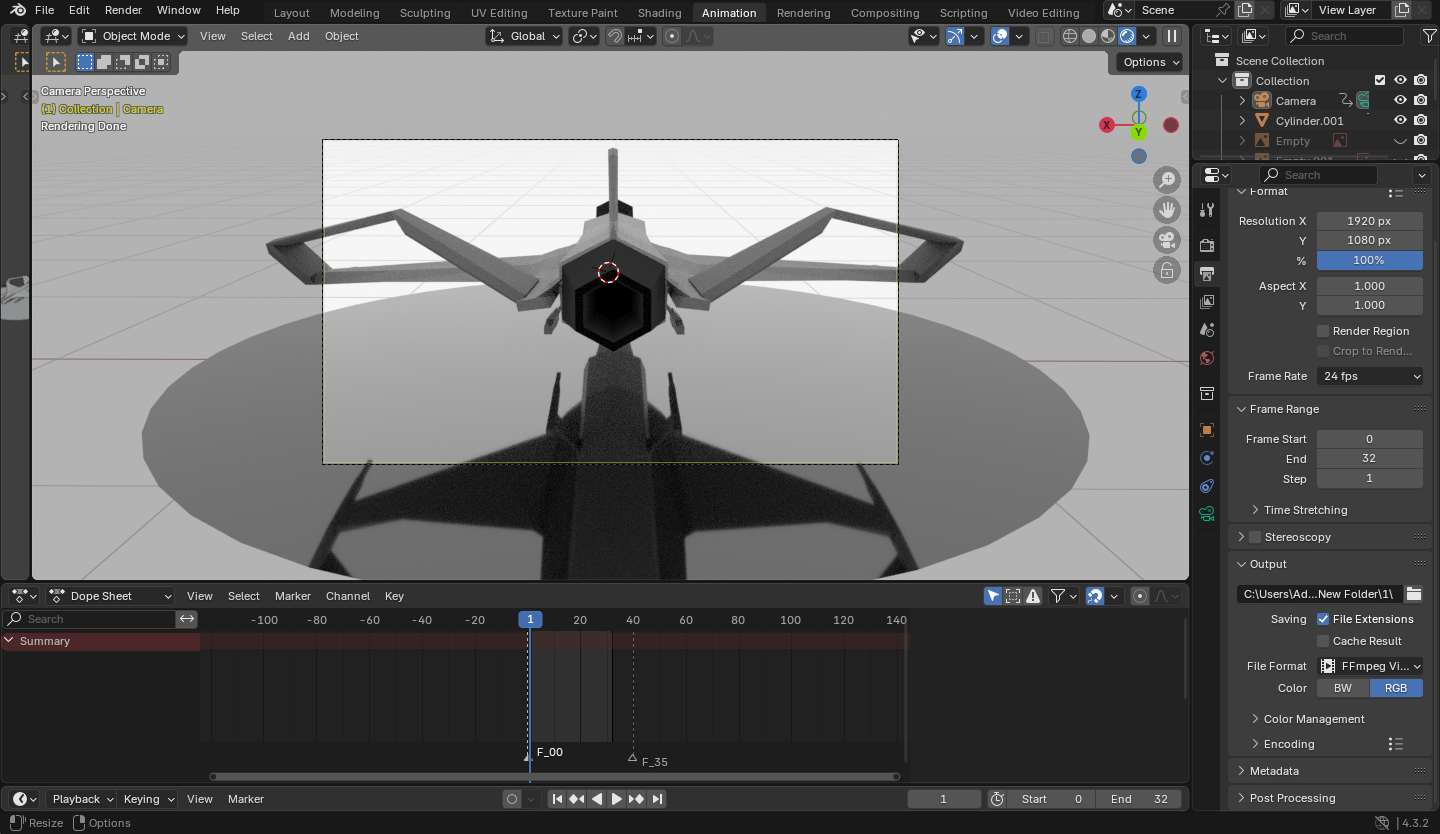Open the Render menu

(124, 10)
